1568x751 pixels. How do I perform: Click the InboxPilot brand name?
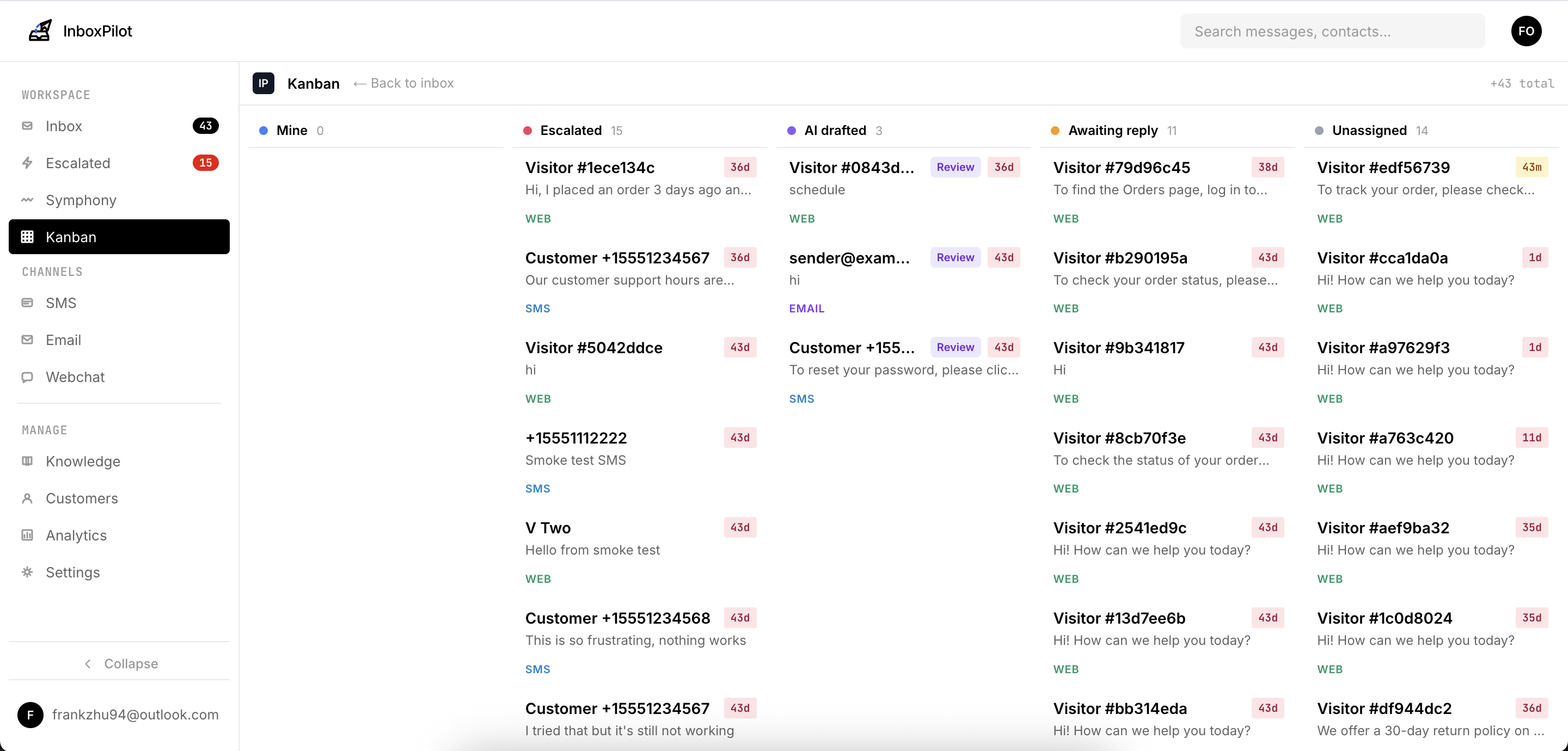(x=97, y=31)
